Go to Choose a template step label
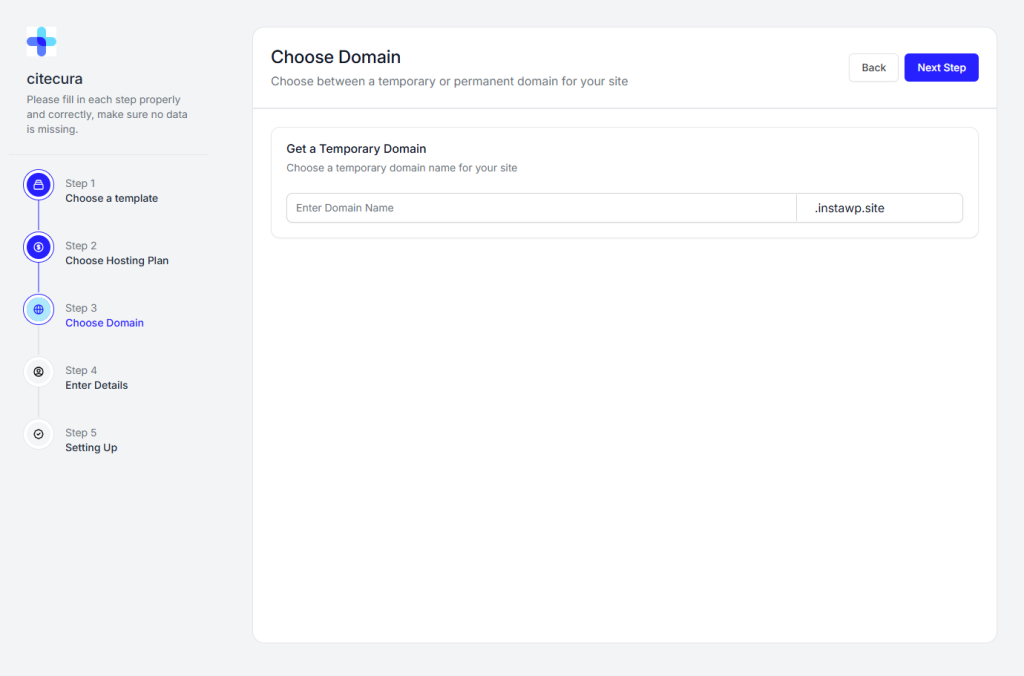The width and height of the screenshot is (1024, 676). (112, 199)
